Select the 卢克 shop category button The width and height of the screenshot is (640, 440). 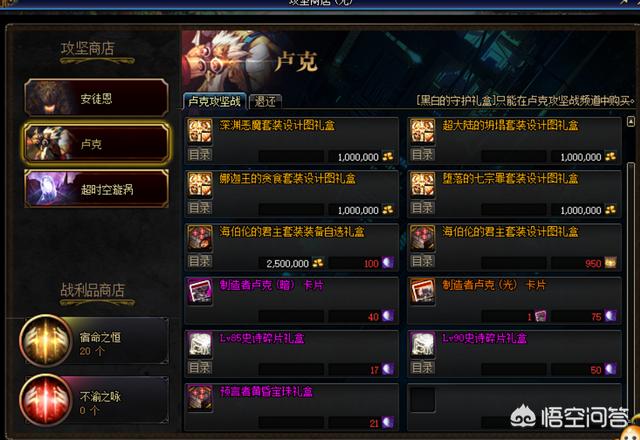point(96,144)
